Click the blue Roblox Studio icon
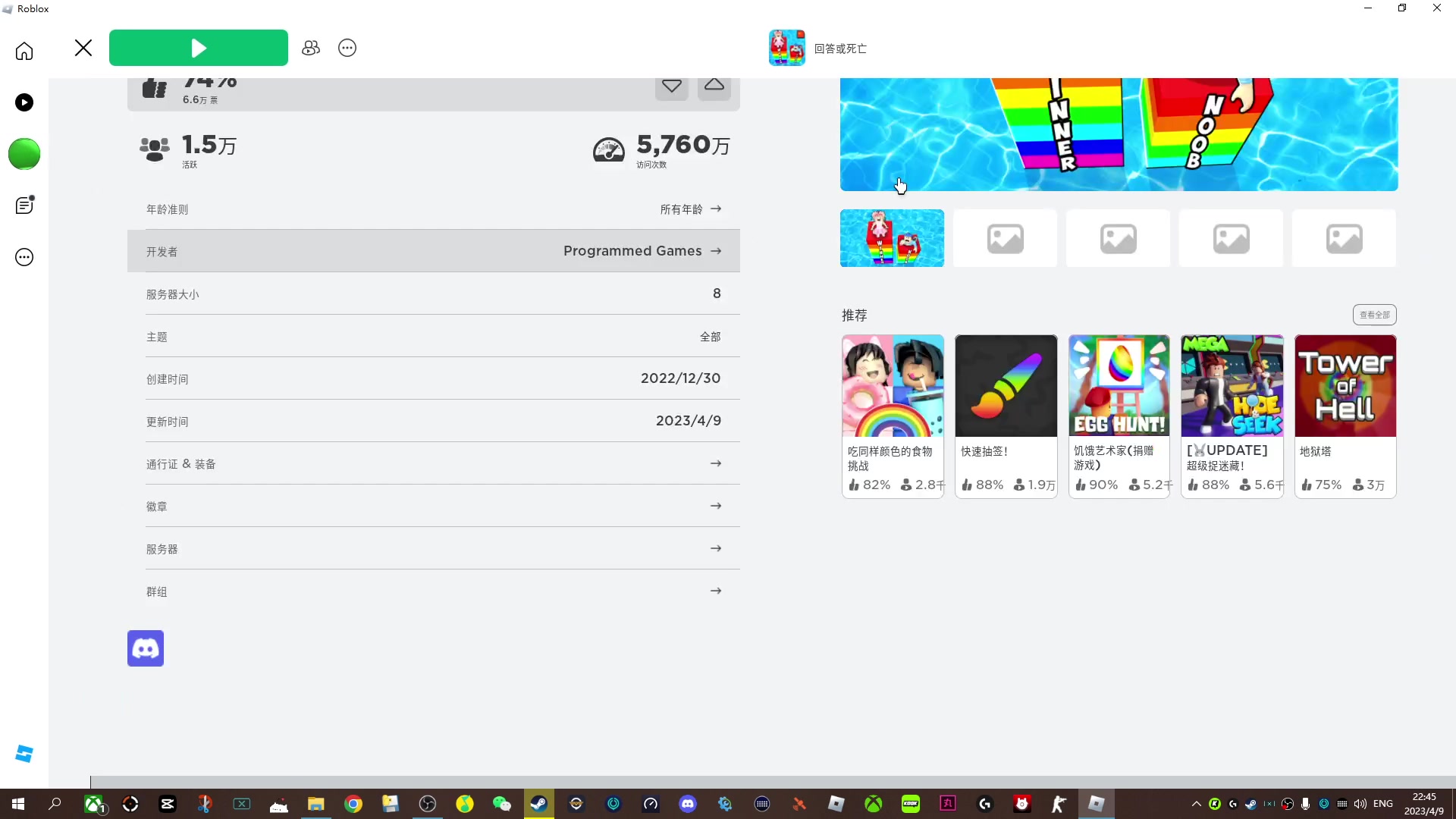Image resolution: width=1456 pixels, height=819 pixels. tap(24, 753)
